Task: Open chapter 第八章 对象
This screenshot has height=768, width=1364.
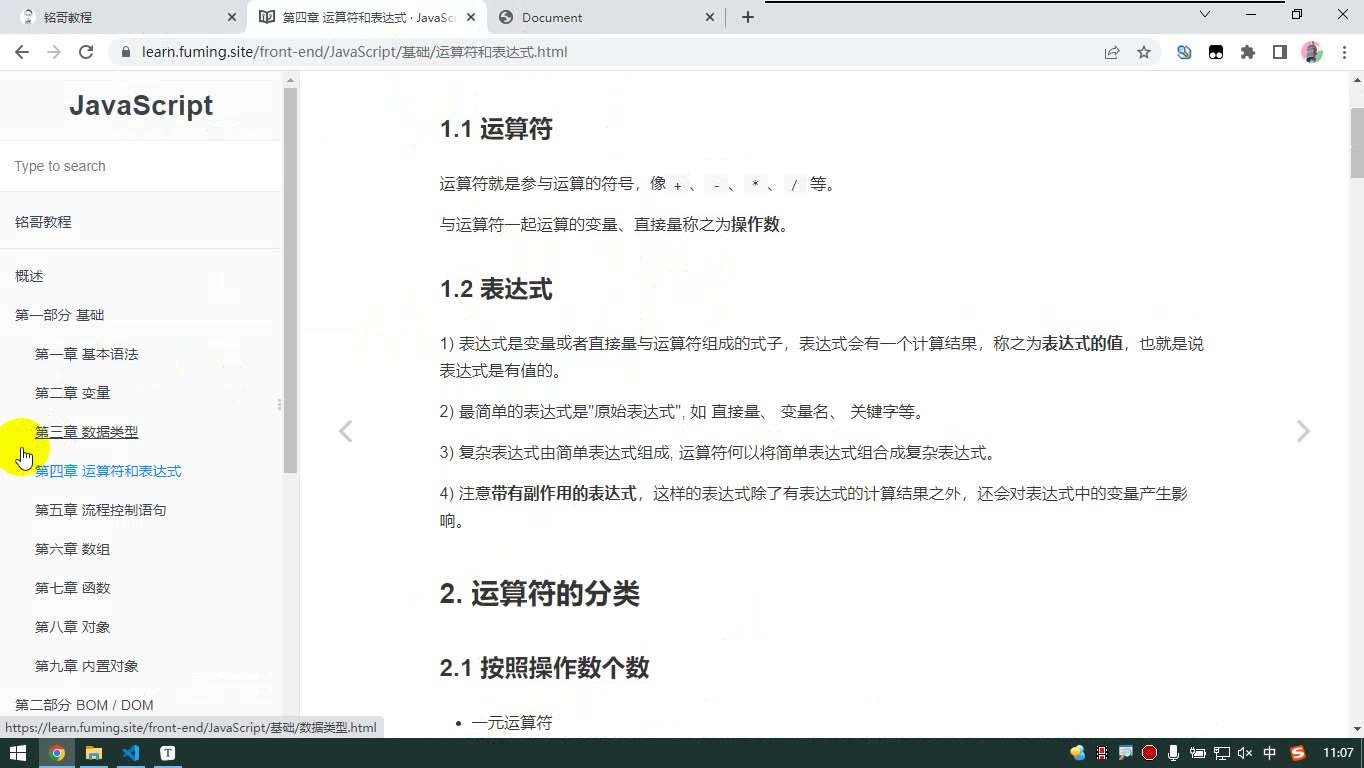Action: pyautogui.click(x=72, y=627)
